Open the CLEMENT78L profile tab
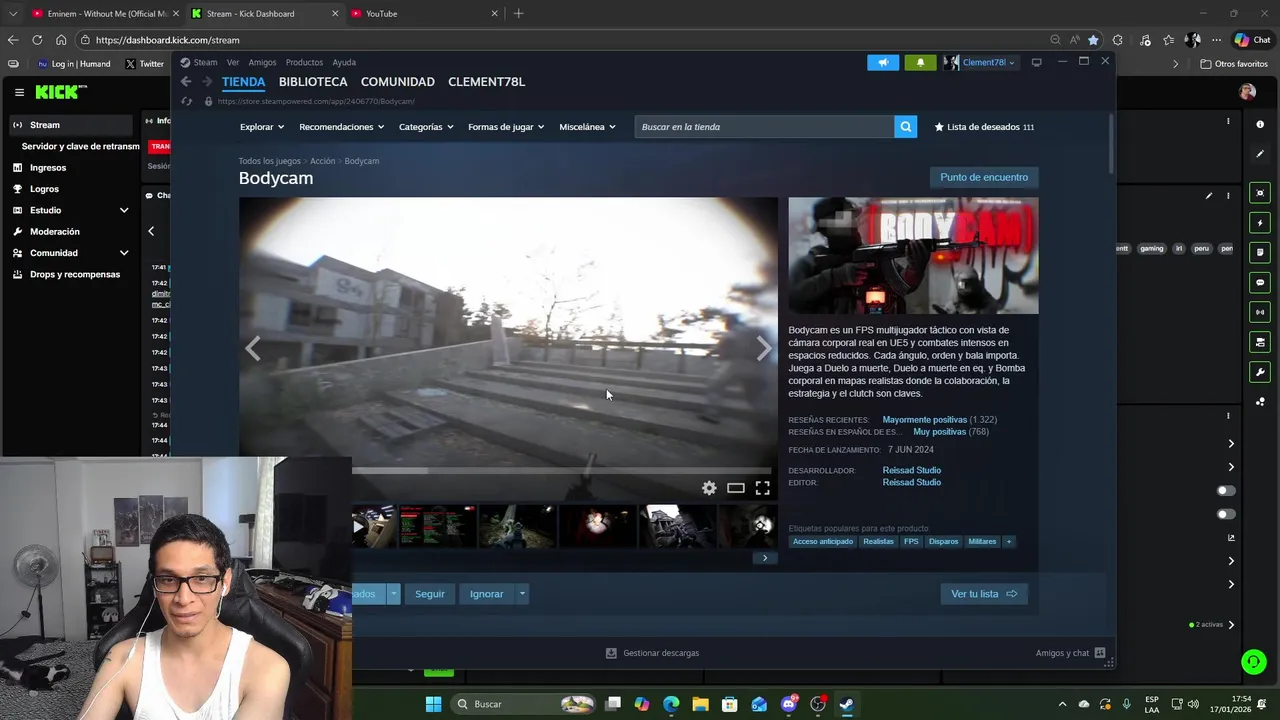This screenshot has height=720, width=1280. (x=486, y=82)
